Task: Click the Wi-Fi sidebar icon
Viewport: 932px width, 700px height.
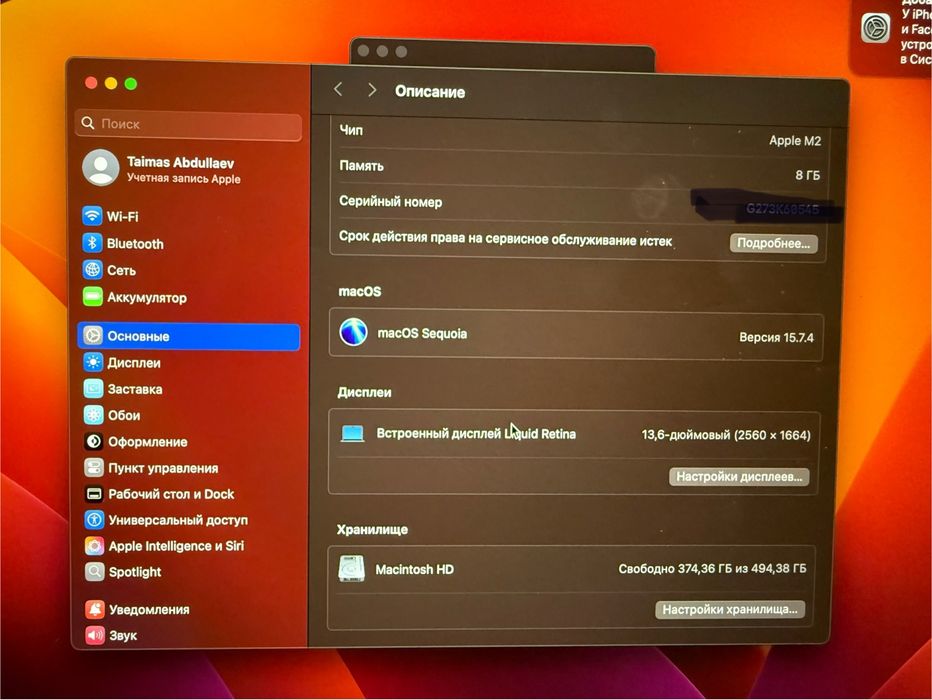Action: tap(92, 216)
